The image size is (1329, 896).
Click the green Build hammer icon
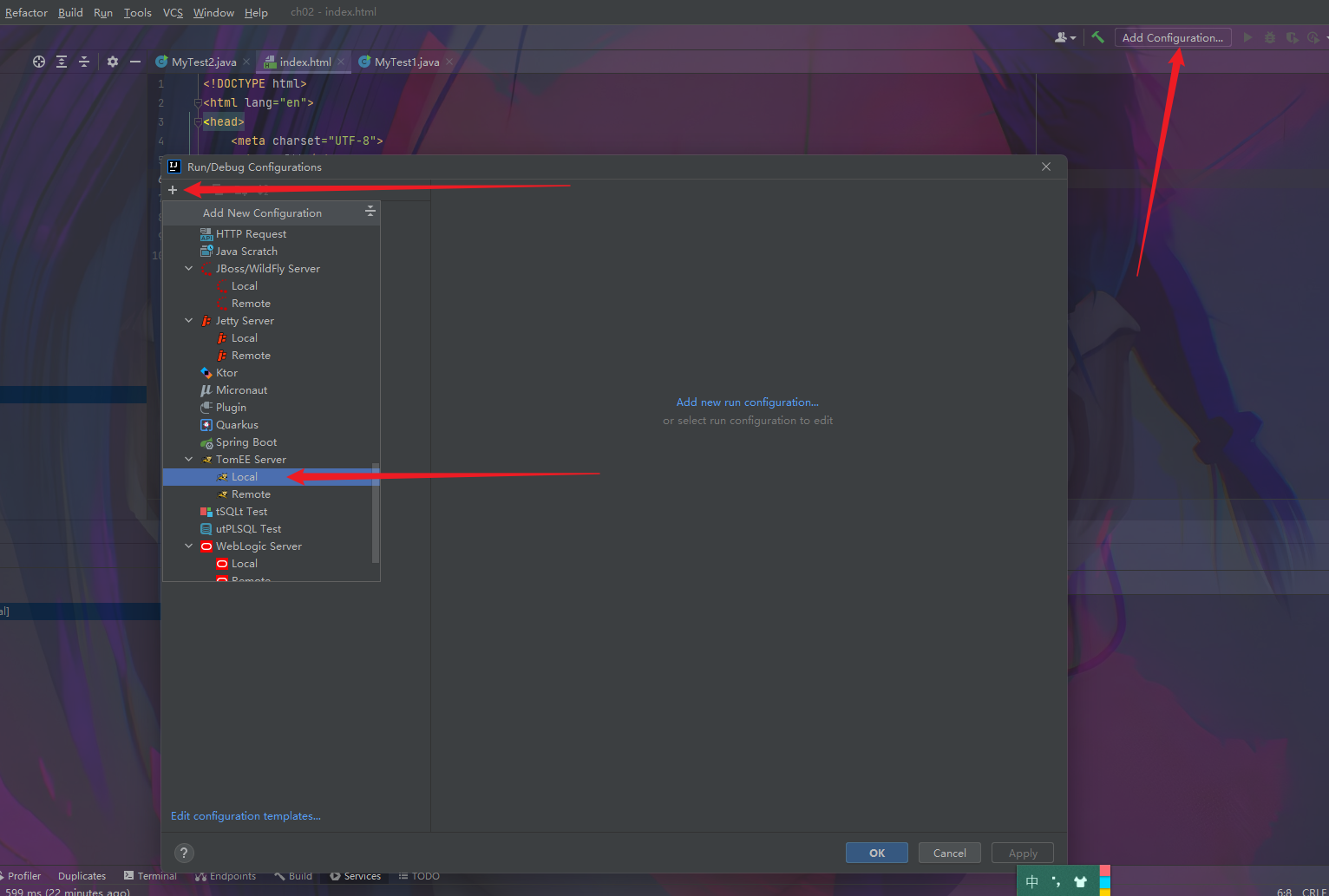coord(1097,37)
